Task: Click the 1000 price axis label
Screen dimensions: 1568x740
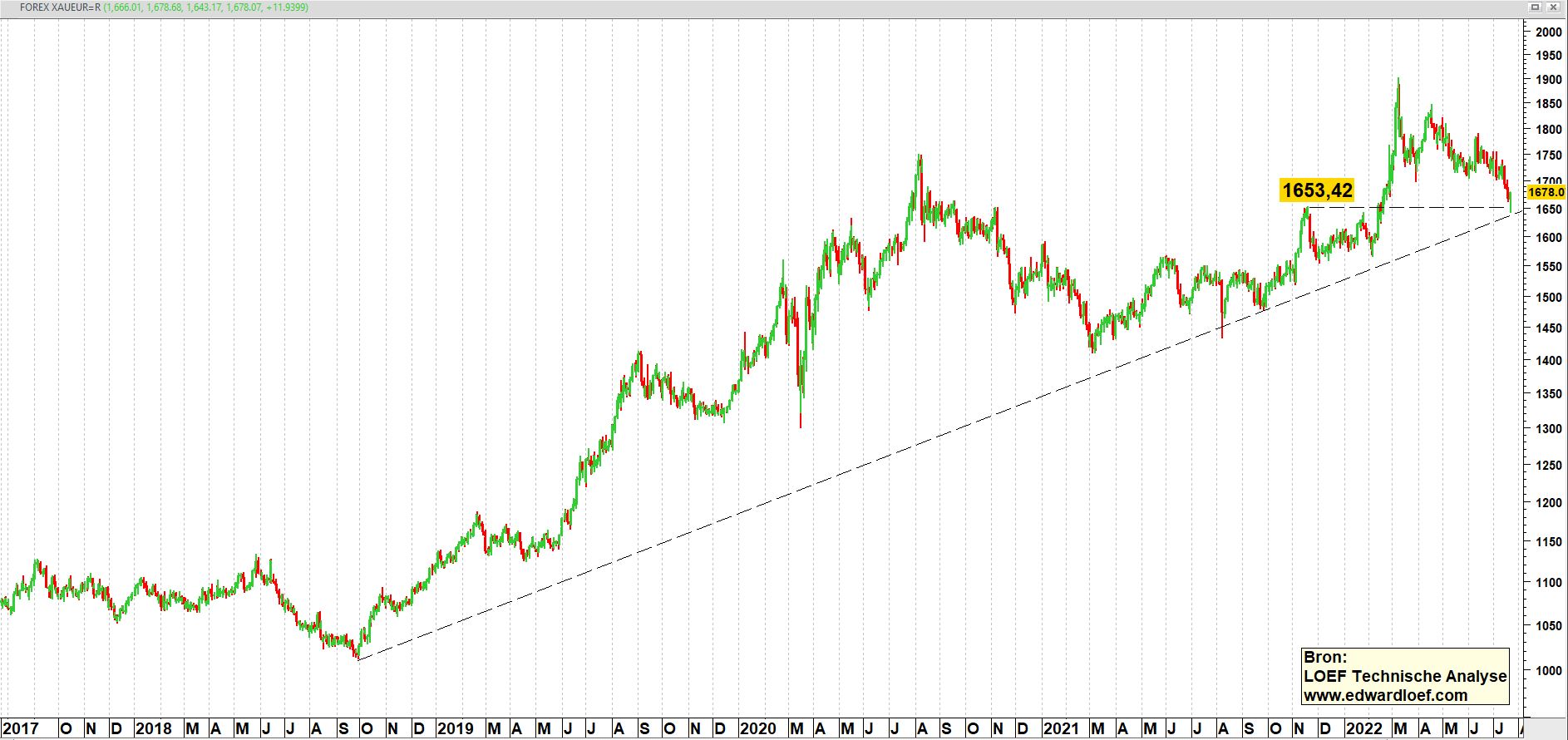Action: pos(1549,670)
